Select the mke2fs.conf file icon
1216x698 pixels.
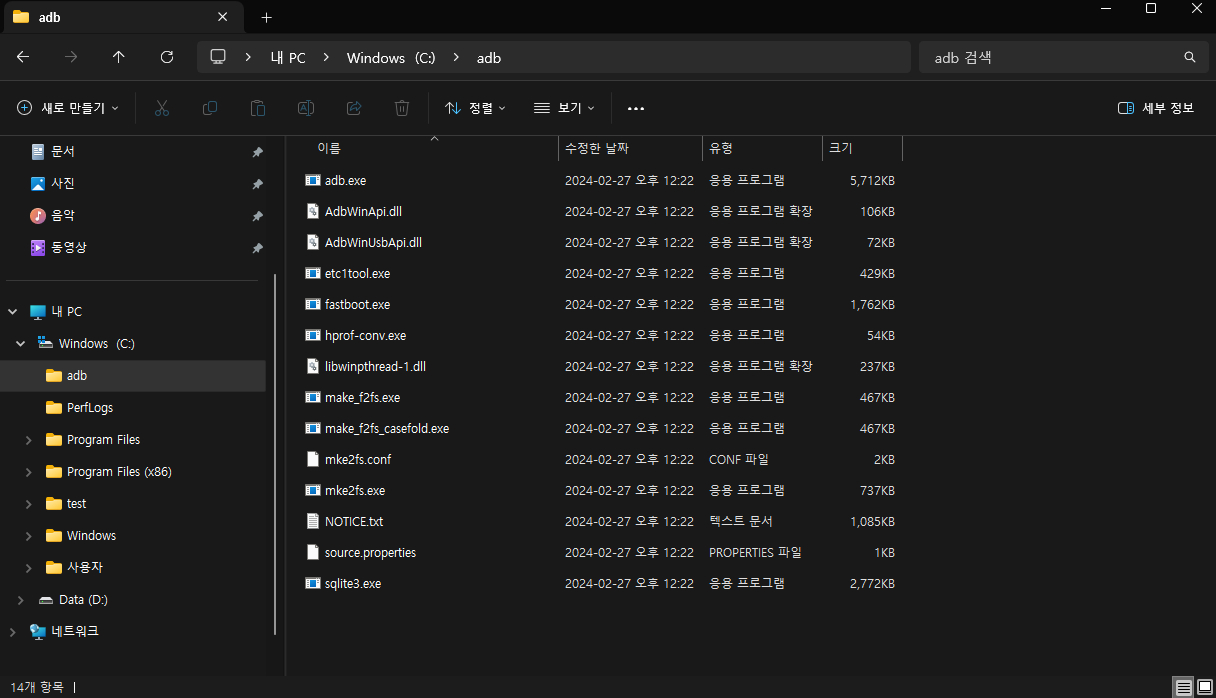[x=313, y=460]
